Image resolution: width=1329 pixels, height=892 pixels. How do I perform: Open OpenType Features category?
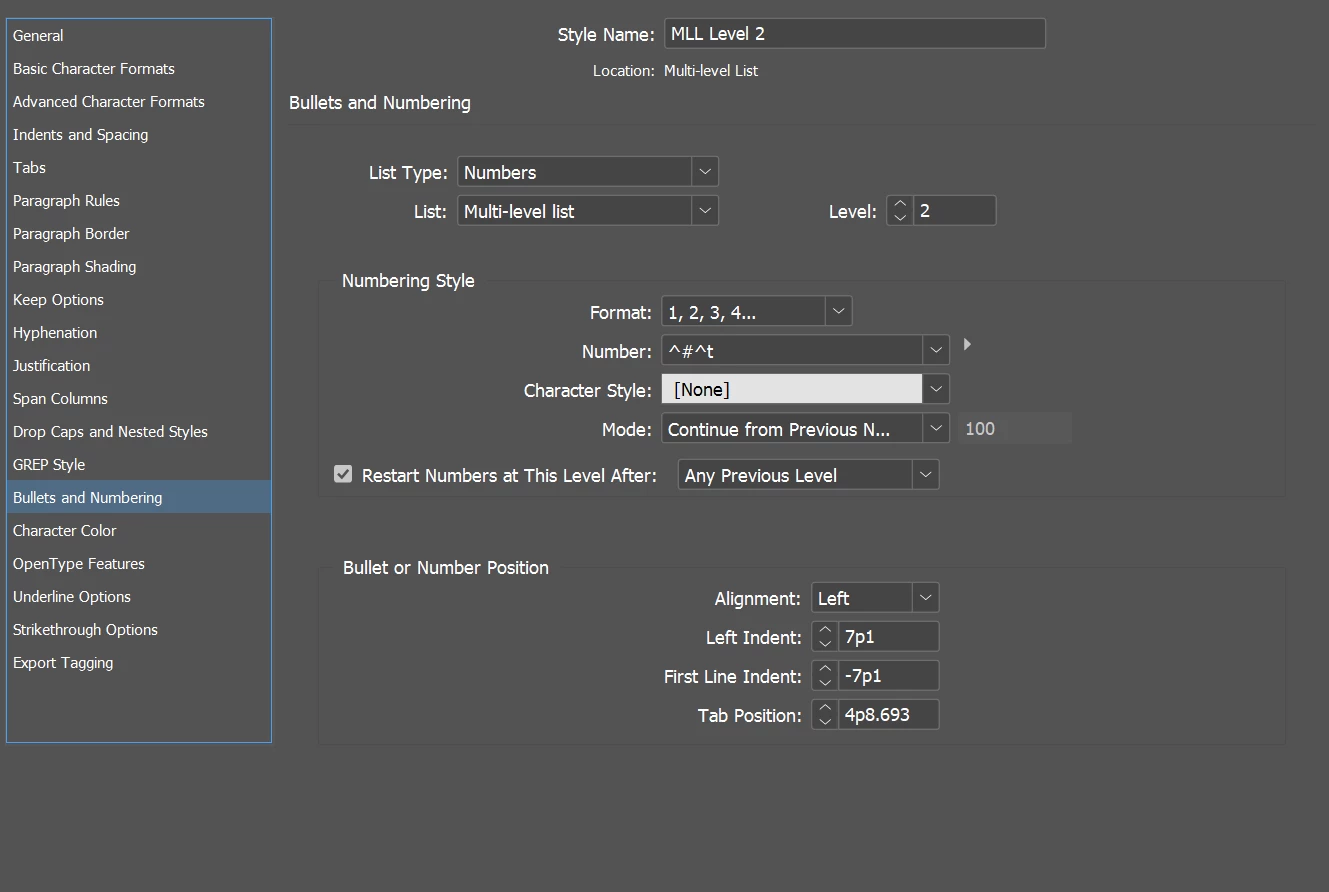coord(138,563)
